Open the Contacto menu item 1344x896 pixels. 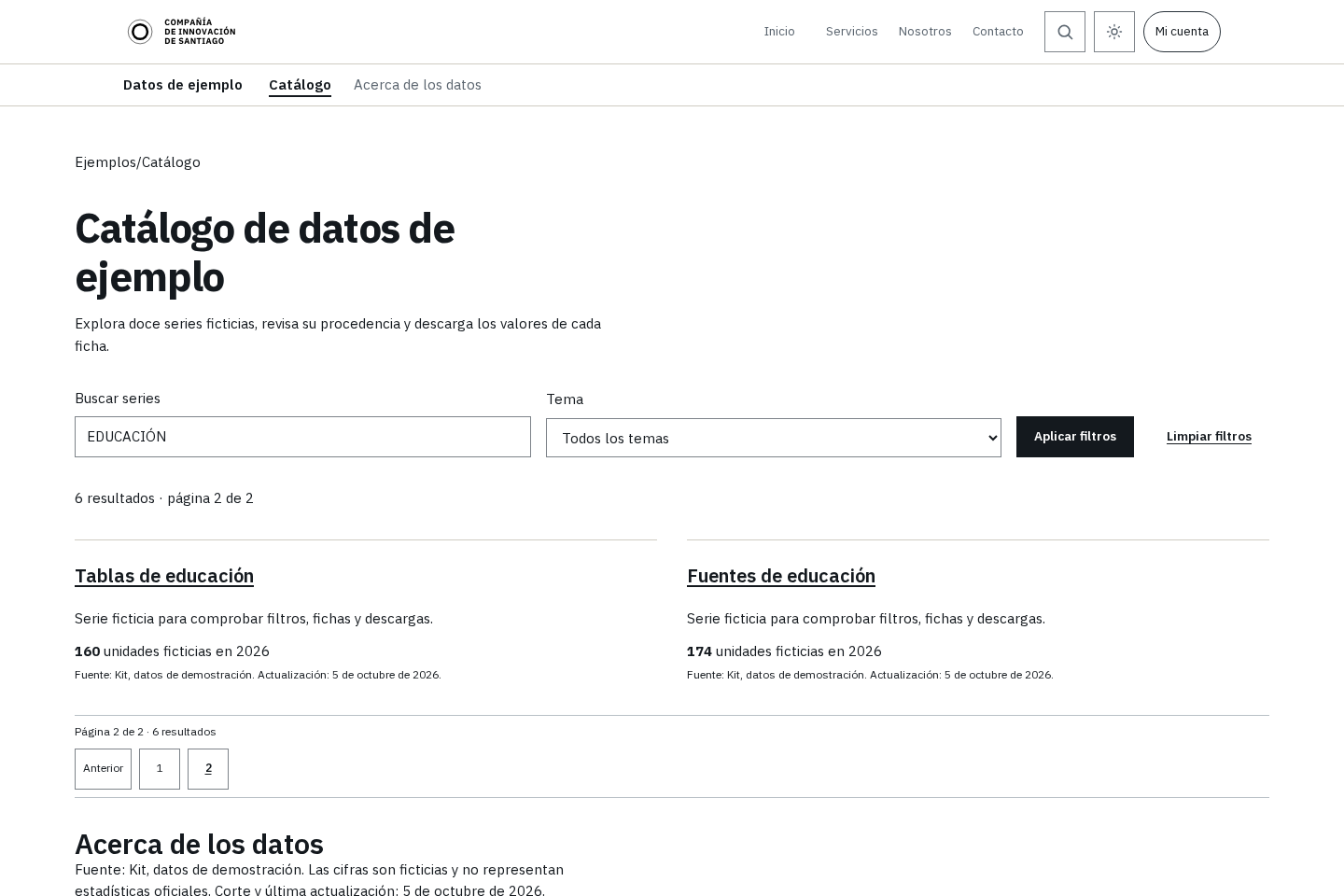[998, 32]
